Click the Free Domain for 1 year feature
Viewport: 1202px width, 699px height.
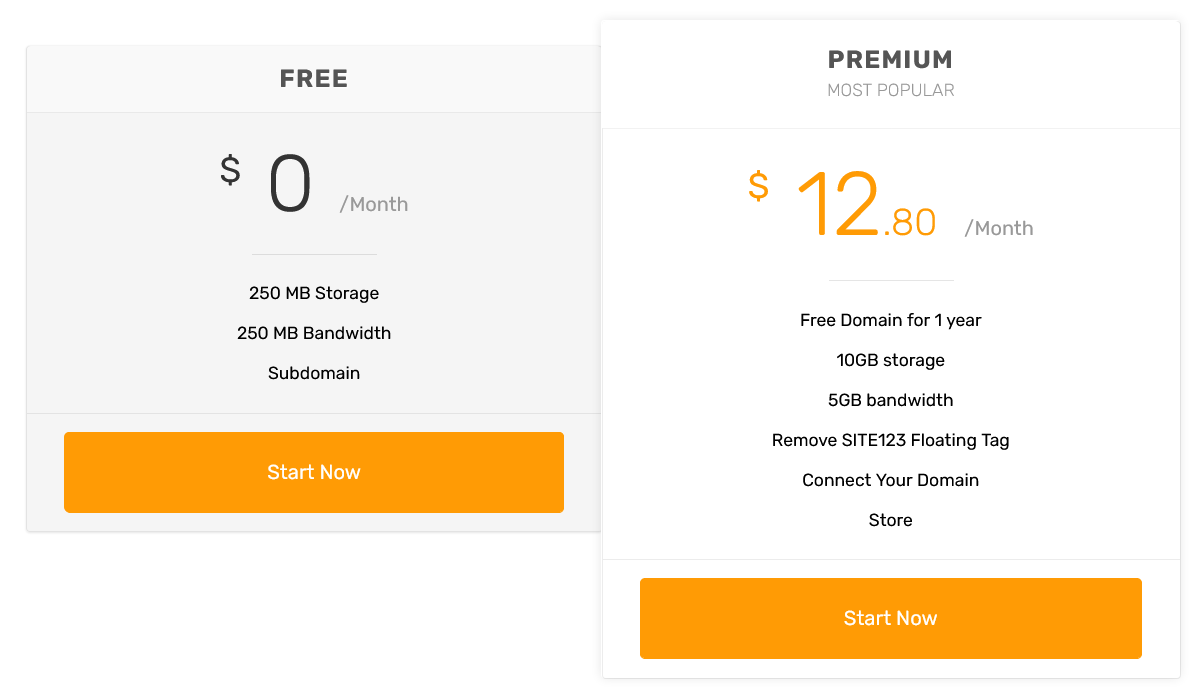[890, 320]
